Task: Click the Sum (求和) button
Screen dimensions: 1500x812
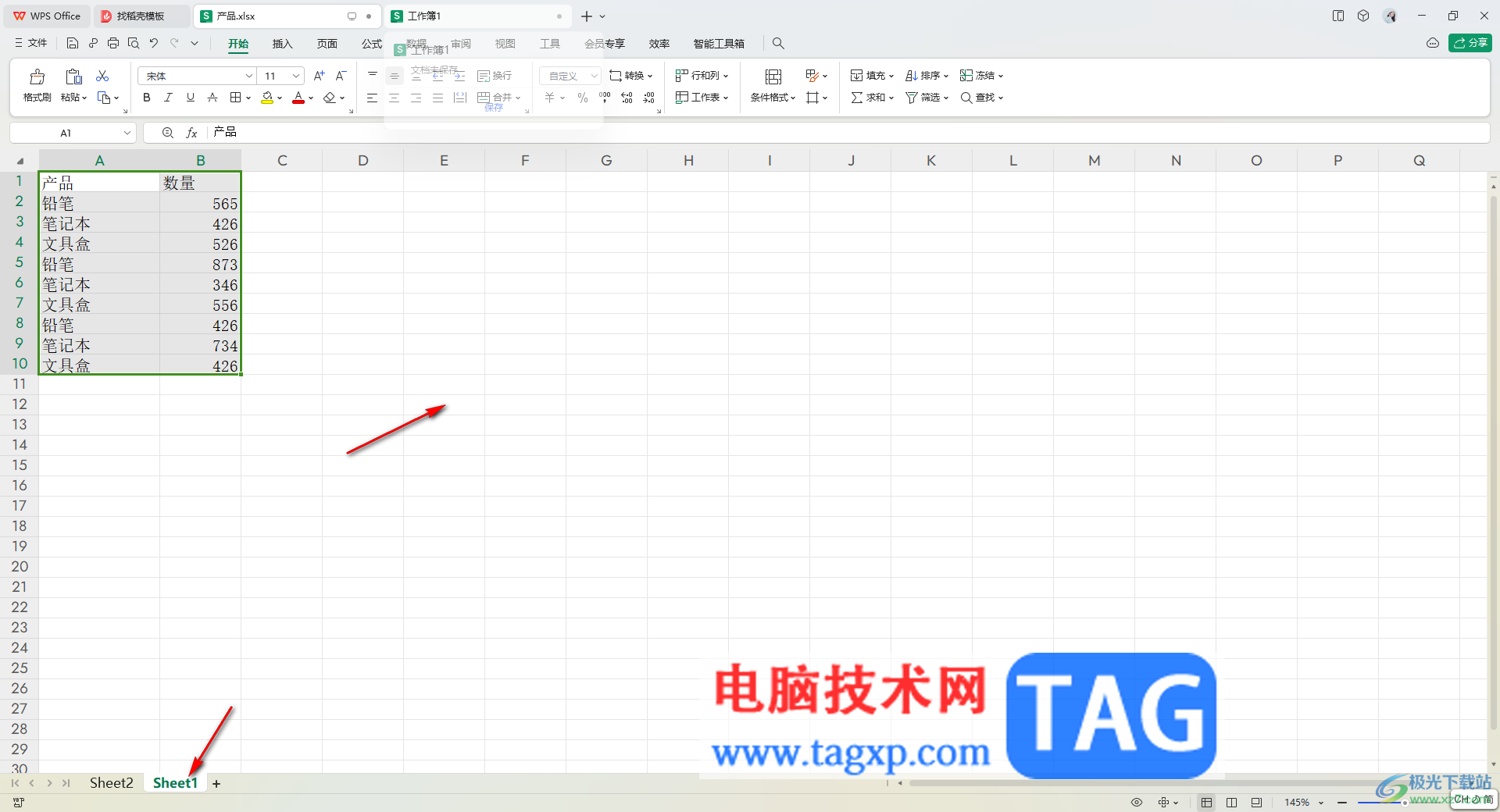Action: [x=872, y=98]
